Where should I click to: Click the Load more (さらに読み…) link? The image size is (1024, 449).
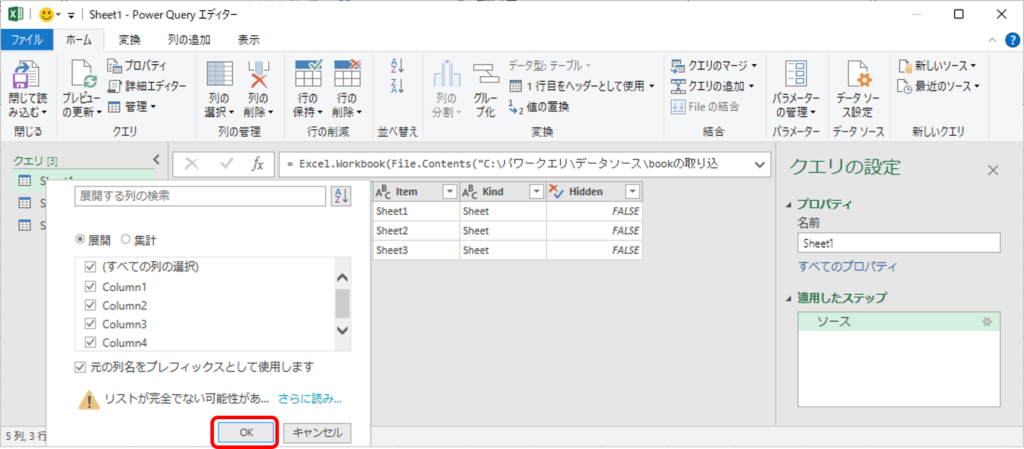310,398
